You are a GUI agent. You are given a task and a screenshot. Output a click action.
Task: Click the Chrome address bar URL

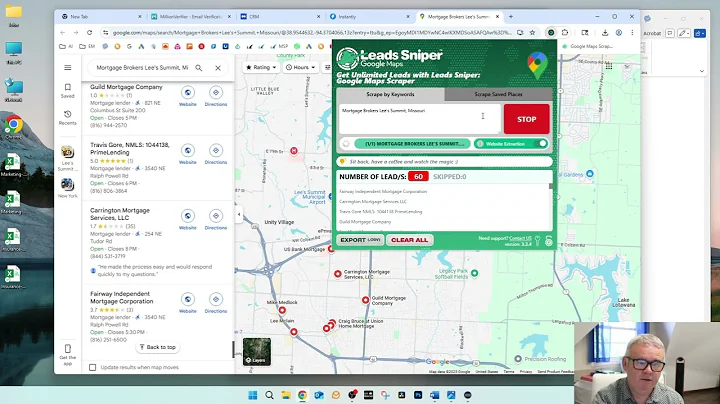tap(312, 33)
